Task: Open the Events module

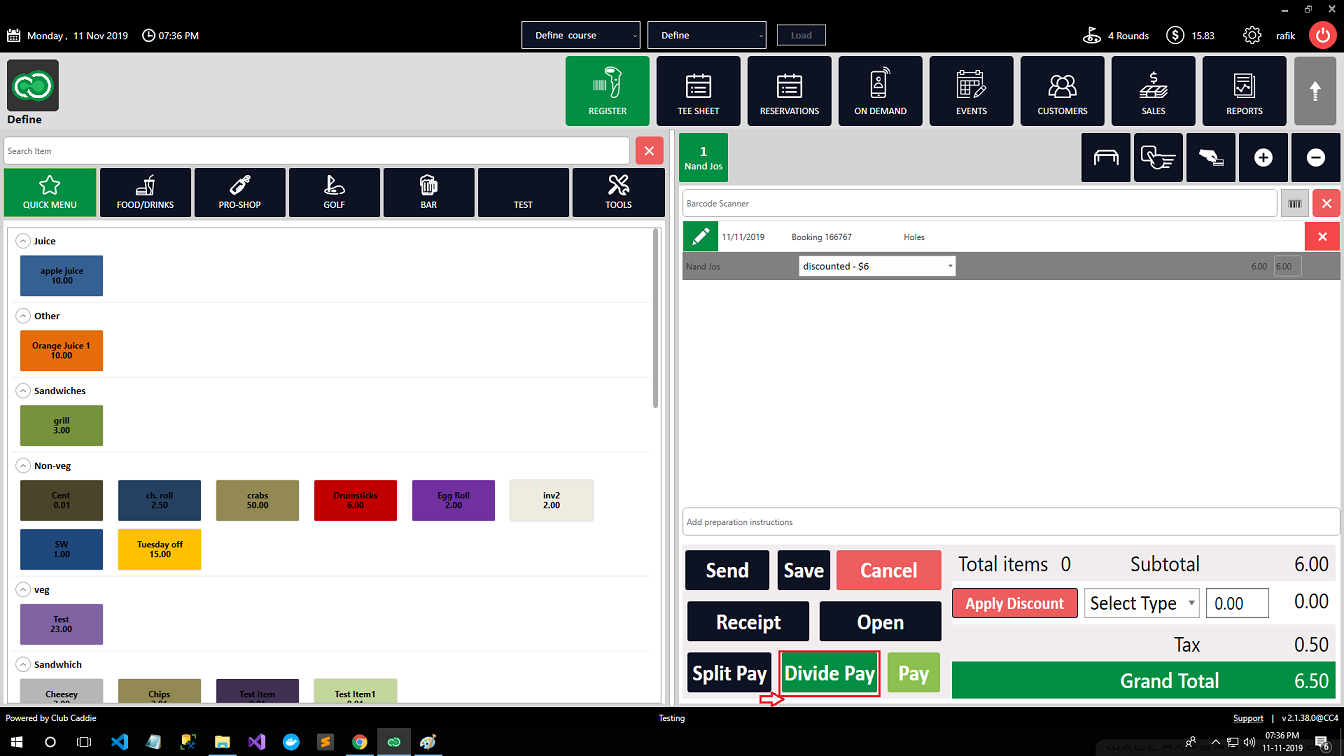Action: [x=971, y=91]
